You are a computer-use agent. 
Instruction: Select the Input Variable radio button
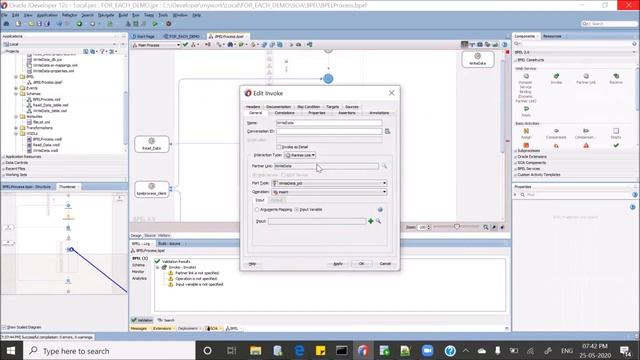click(297, 209)
